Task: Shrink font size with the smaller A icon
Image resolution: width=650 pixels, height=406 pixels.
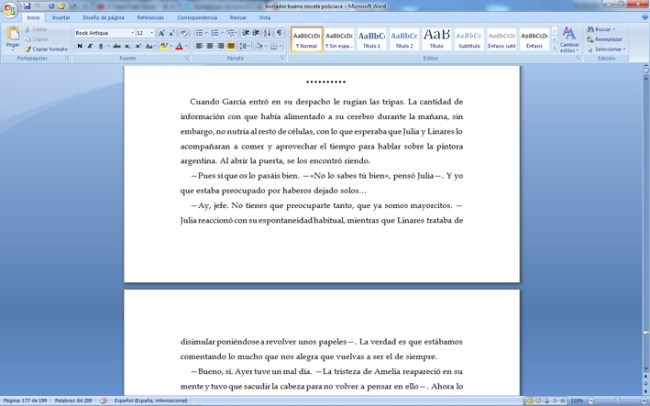Action: click(172, 33)
